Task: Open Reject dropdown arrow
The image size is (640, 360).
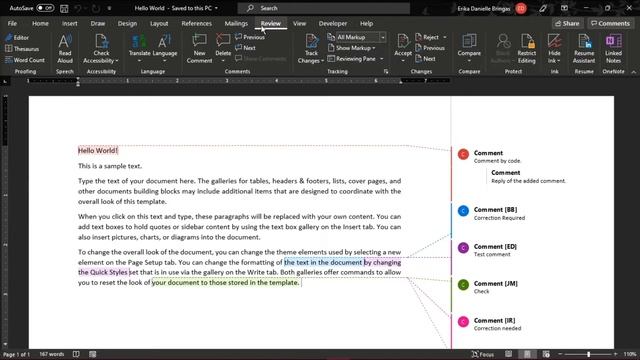Action: [x=444, y=37]
